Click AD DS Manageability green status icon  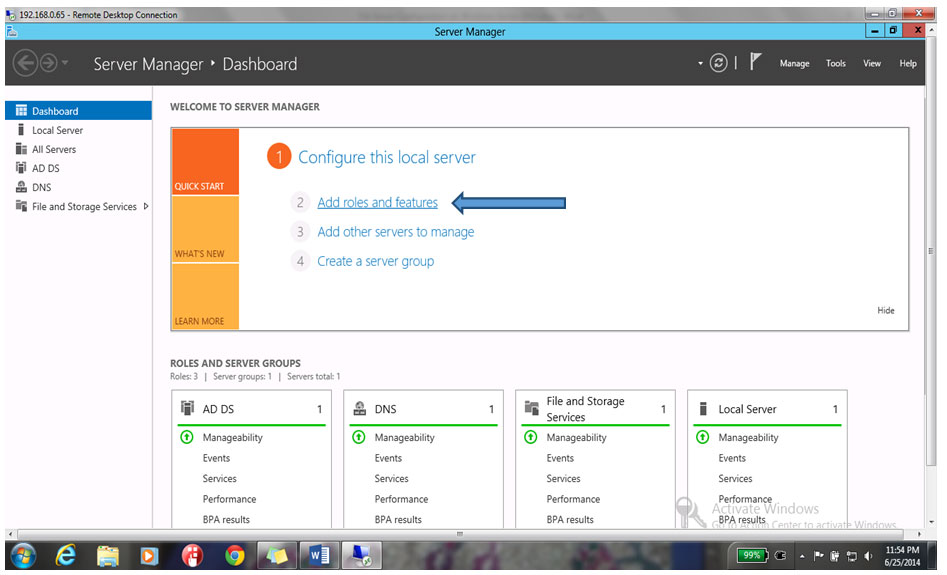pos(187,437)
